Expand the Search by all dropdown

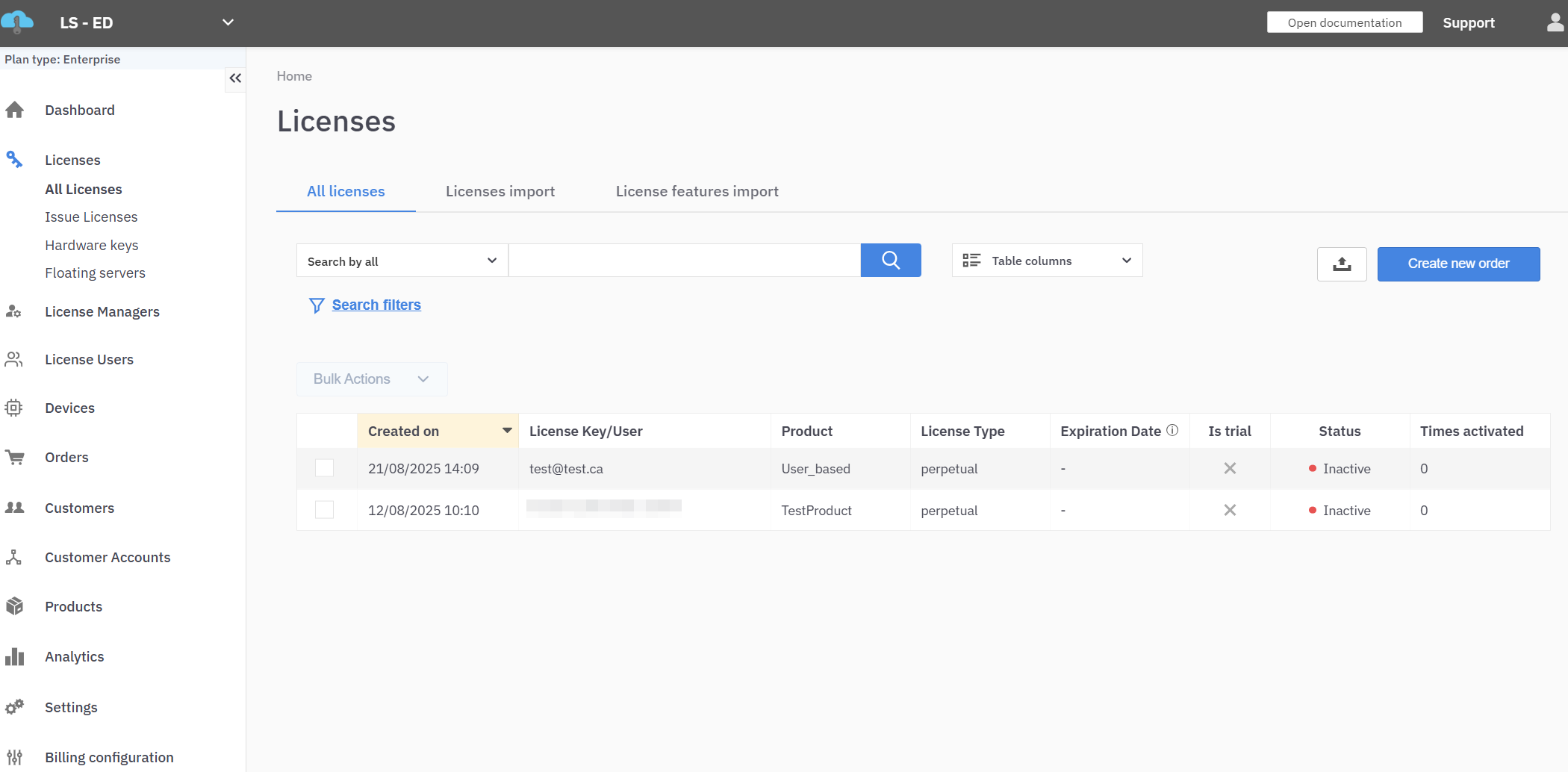[402, 261]
